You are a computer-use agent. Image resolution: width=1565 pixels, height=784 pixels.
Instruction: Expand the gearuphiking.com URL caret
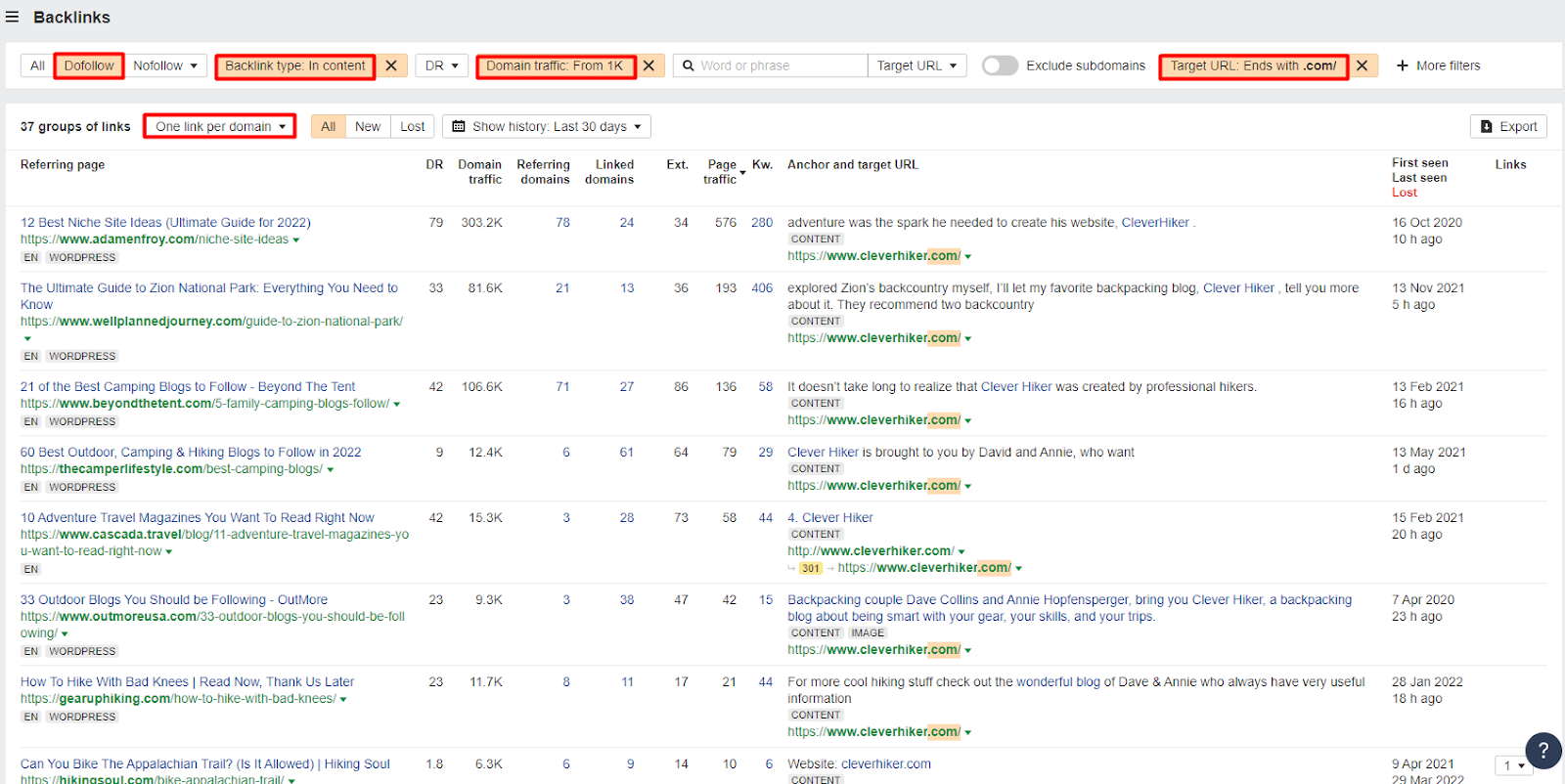click(342, 699)
